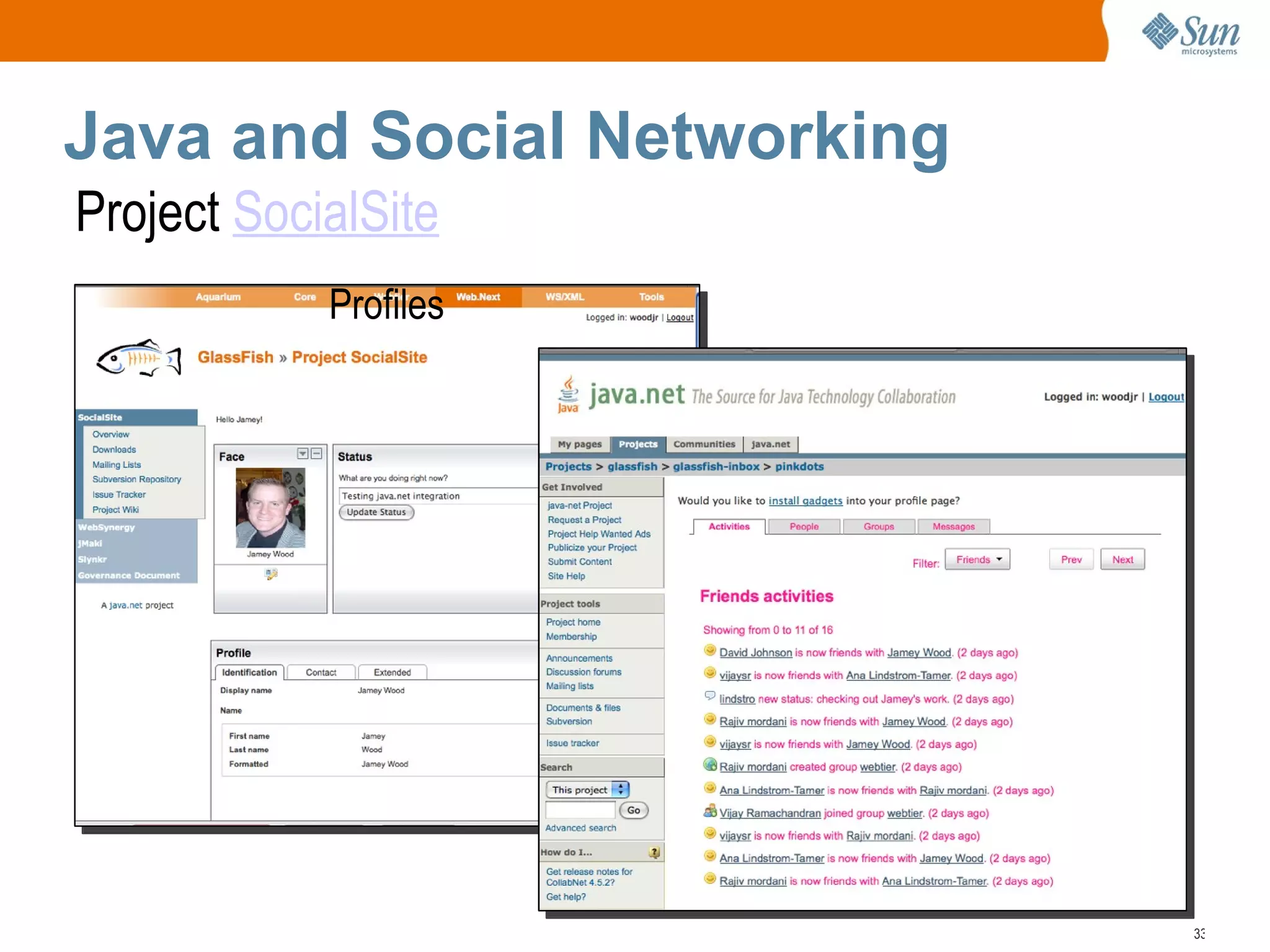The image size is (1270, 952).
Task: Click Logout link in GlassFish window
Action: pos(680,317)
